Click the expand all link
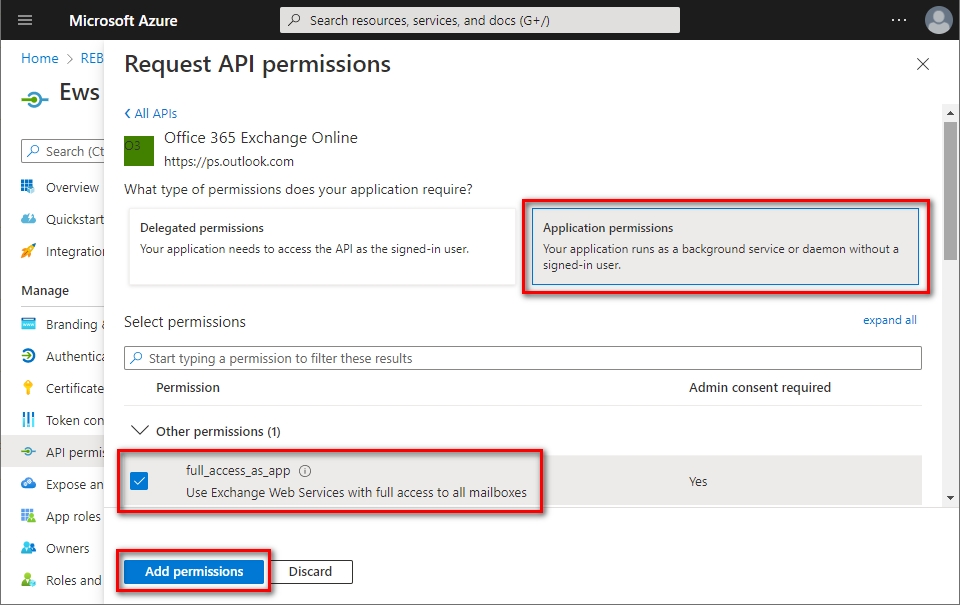Viewport: 960px width, 605px height. [x=889, y=320]
